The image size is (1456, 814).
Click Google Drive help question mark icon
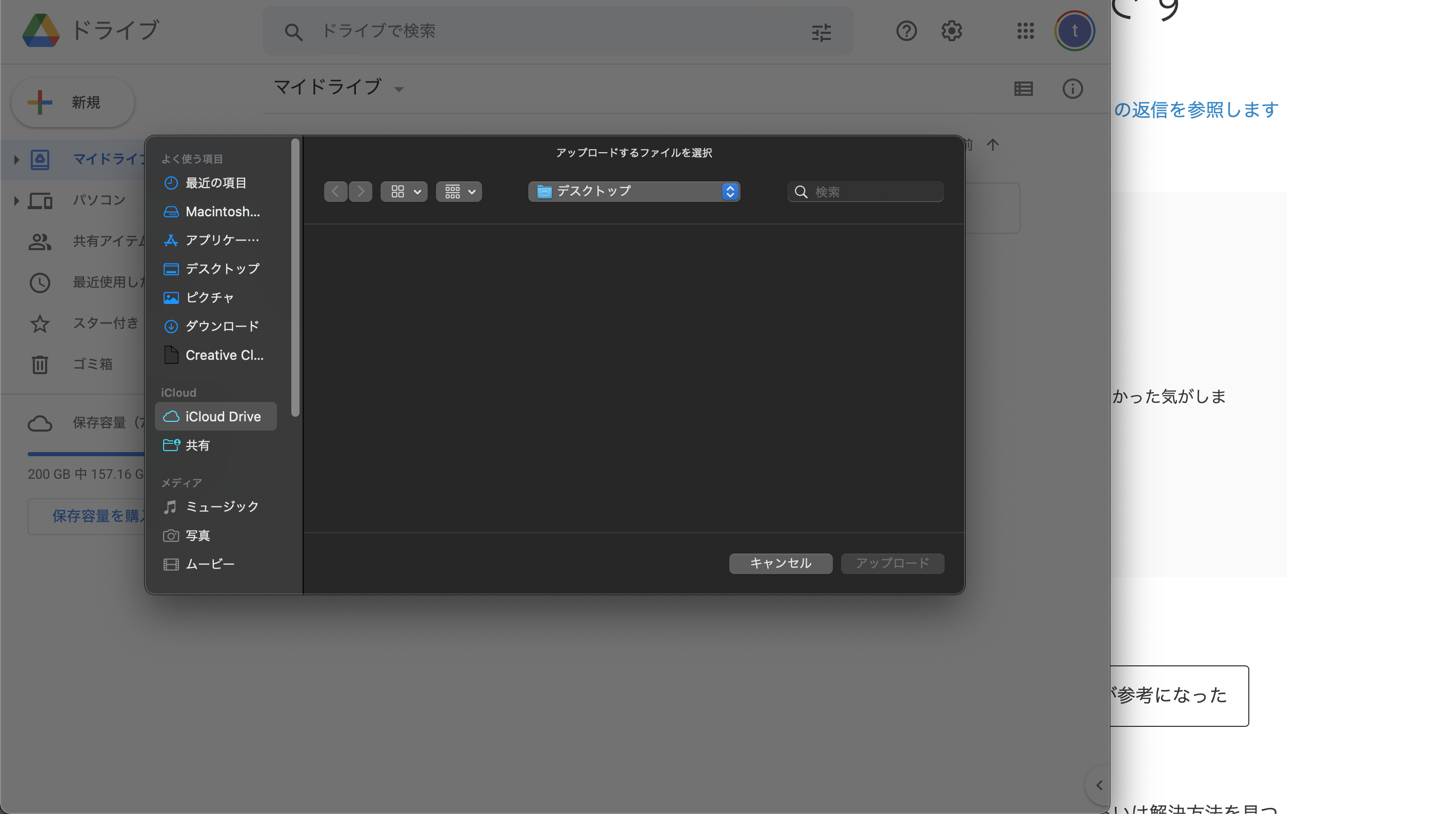pos(906,31)
